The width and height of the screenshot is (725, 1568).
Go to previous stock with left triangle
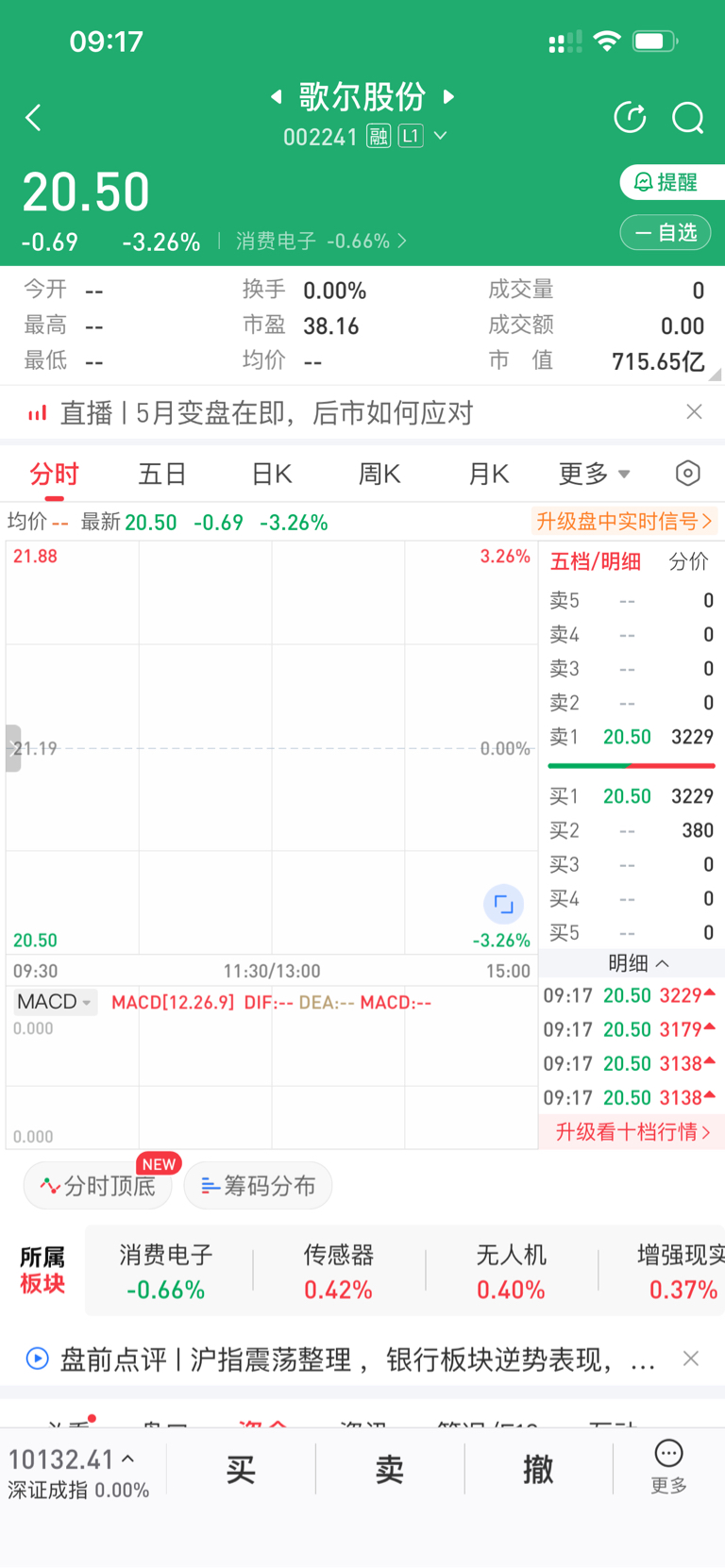pos(277,96)
